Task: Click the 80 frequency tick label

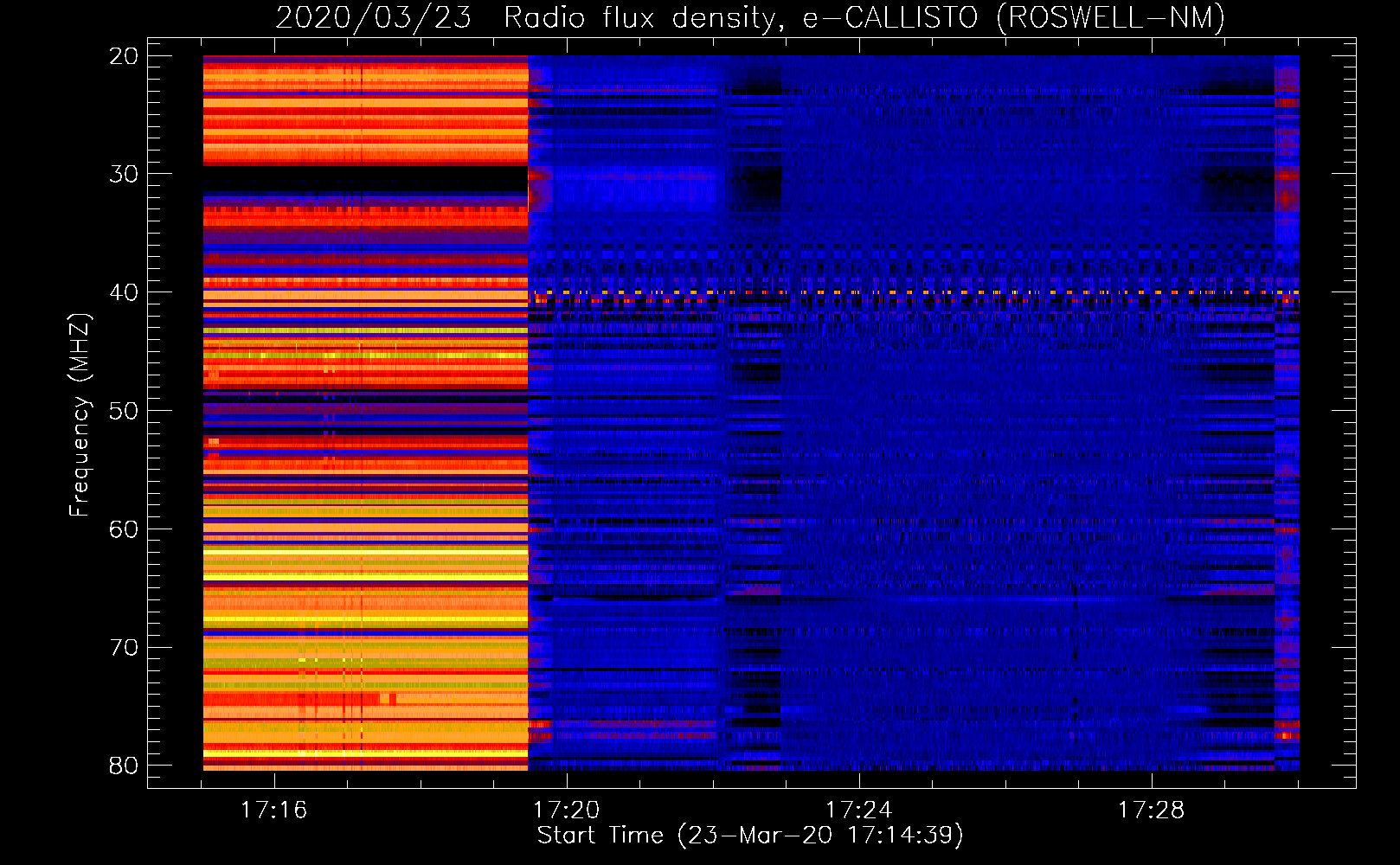Action: point(124,766)
